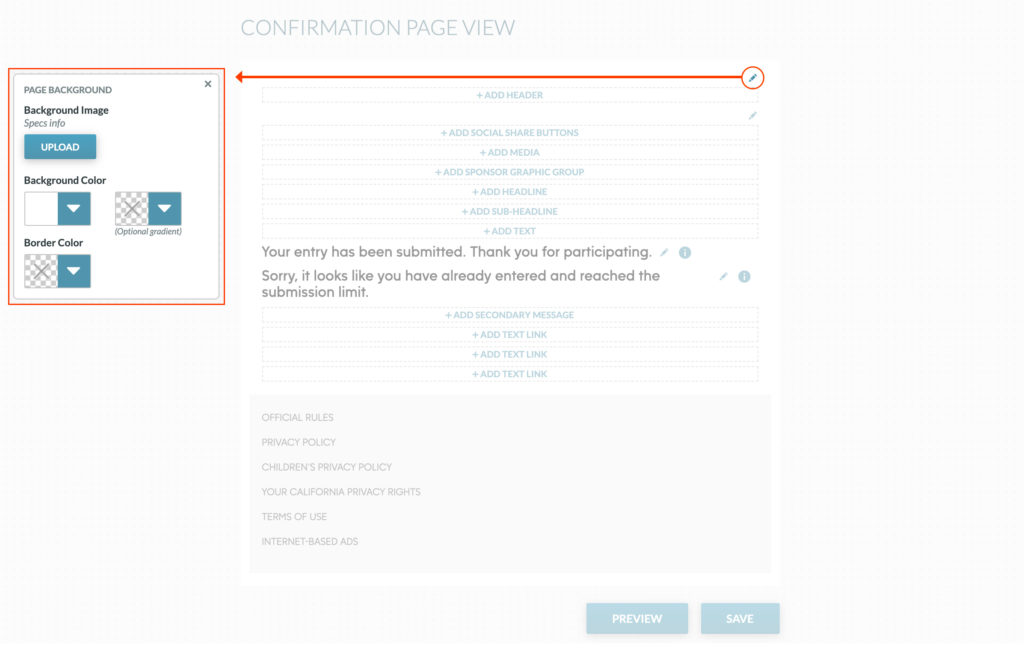Click Add Social Share Buttons
This screenshot has height=663, width=1024.
(510, 133)
